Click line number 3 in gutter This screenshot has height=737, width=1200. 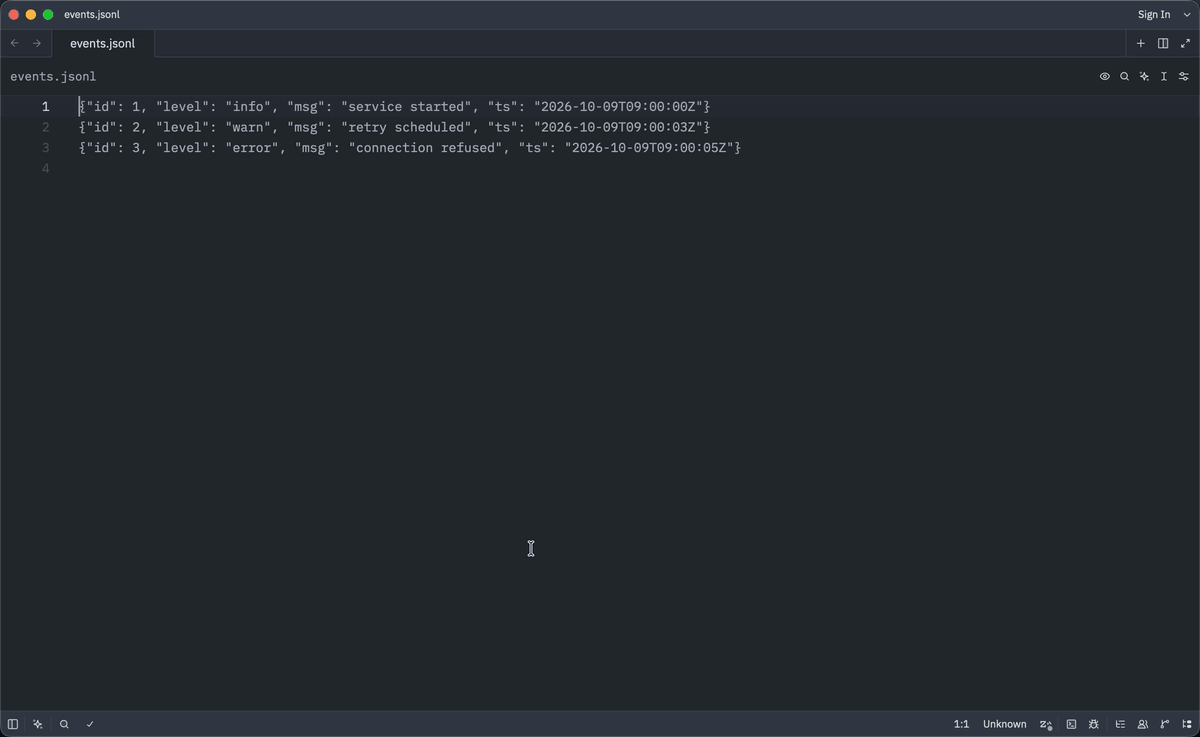[45, 148]
